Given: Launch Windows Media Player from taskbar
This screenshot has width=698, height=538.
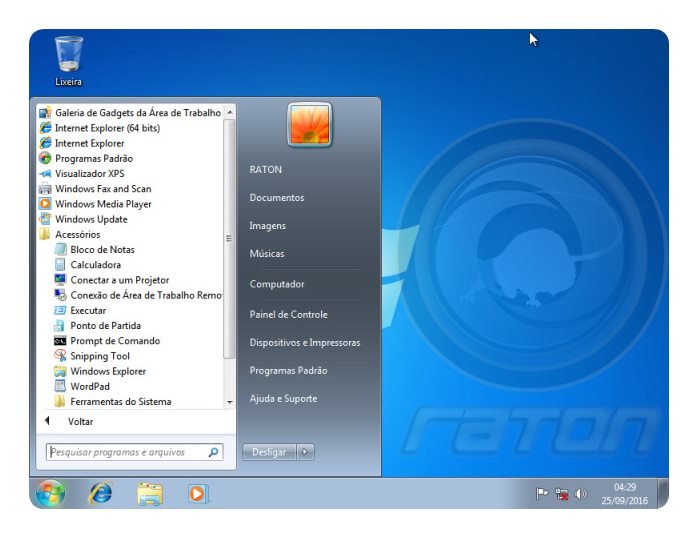Looking at the screenshot, I should click(198, 494).
